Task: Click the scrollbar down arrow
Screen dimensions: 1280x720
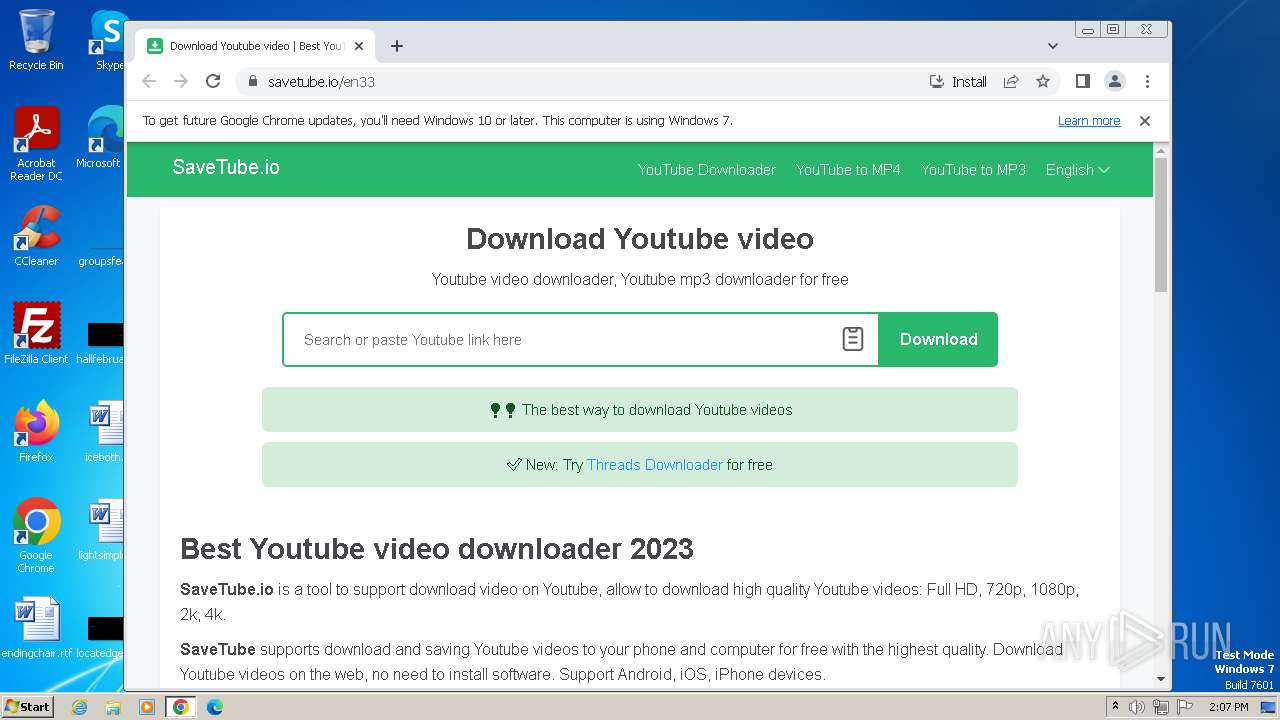Action: (x=1161, y=679)
